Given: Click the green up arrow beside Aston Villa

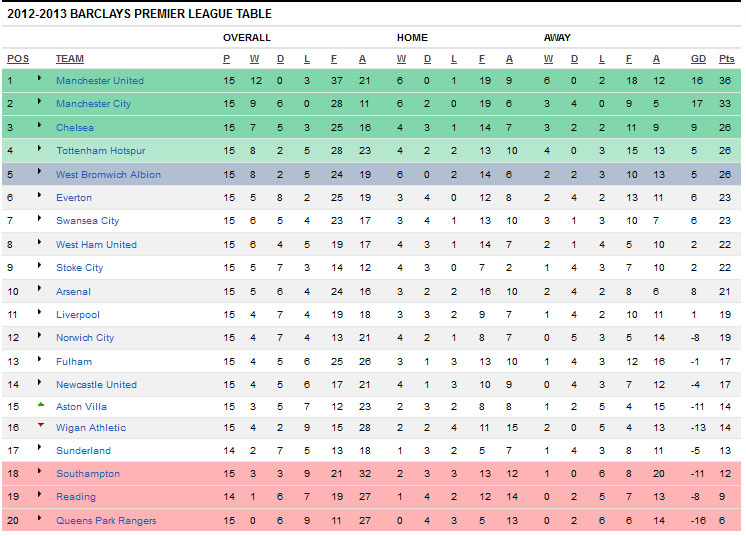Looking at the screenshot, I should (41, 405).
